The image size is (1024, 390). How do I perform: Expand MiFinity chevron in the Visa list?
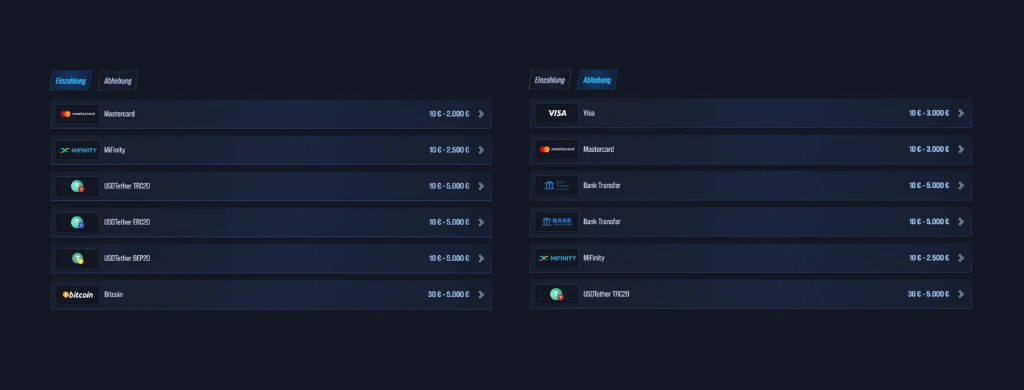click(x=961, y=258)
